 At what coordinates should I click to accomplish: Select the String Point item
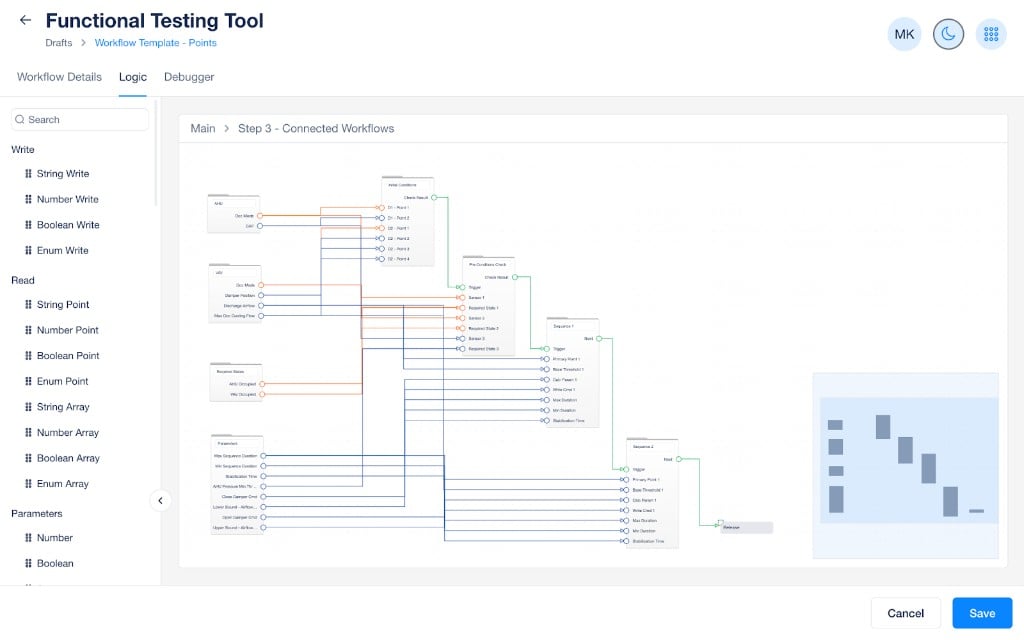(x=63, y=304)
